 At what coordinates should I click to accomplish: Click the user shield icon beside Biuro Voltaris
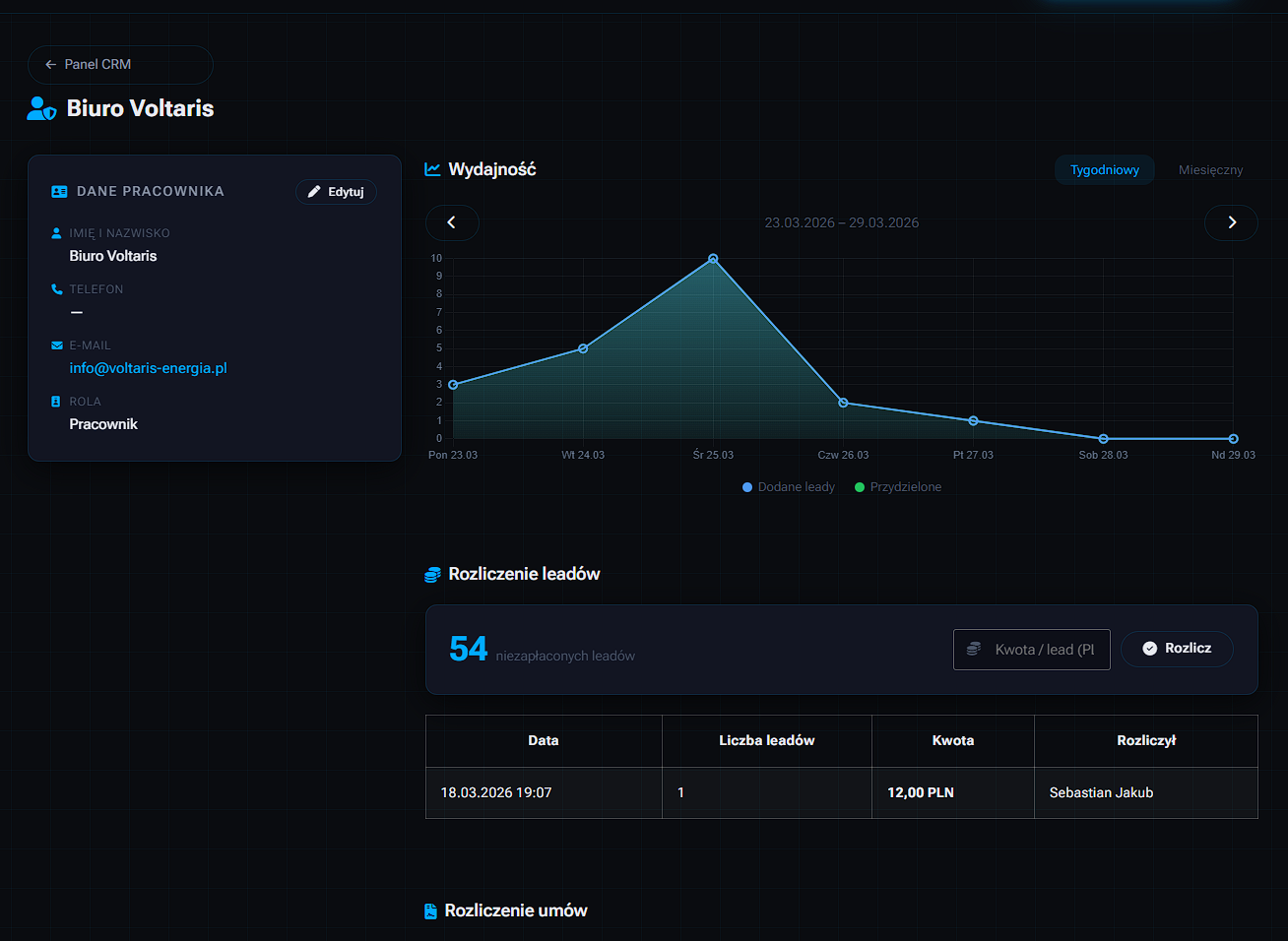coord(41,108)
